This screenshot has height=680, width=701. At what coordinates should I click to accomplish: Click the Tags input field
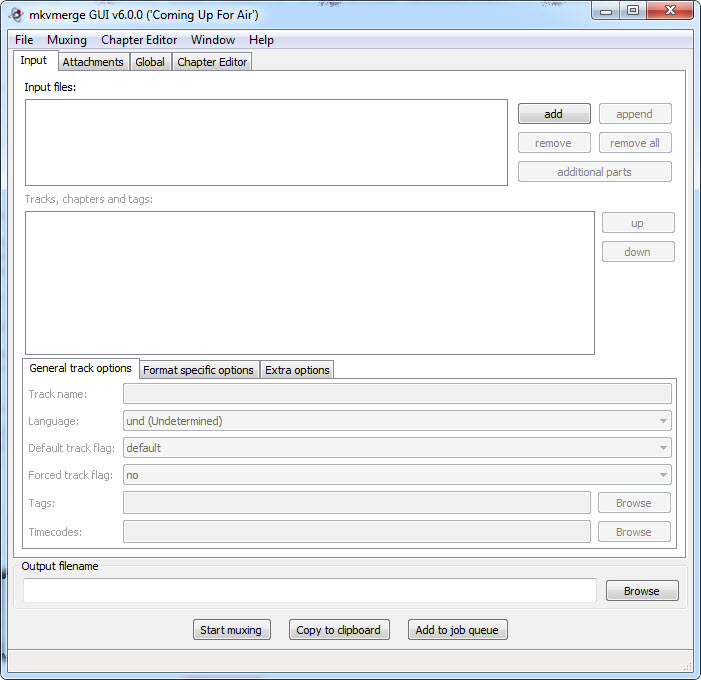tap(357, 503)
